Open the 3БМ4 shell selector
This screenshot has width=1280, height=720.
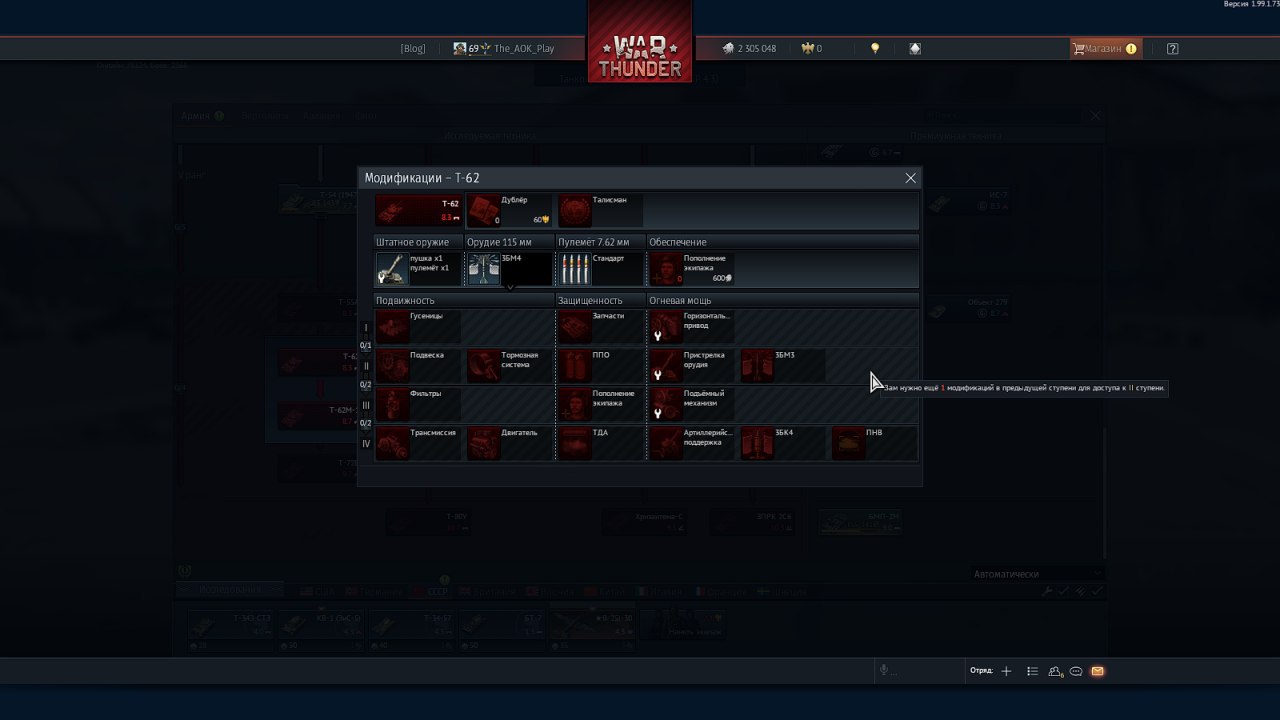click(x=510, y=269)
